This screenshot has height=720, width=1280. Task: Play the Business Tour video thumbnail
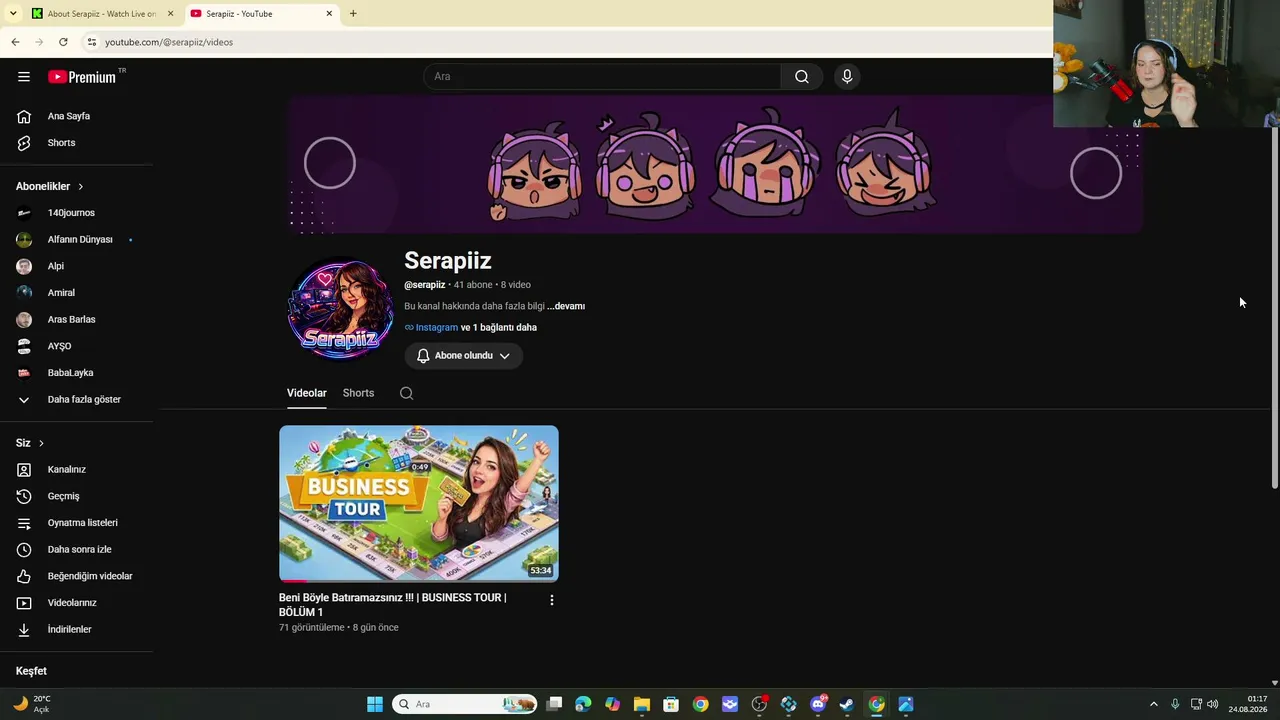pyautogui.click(x=419, y=504)
